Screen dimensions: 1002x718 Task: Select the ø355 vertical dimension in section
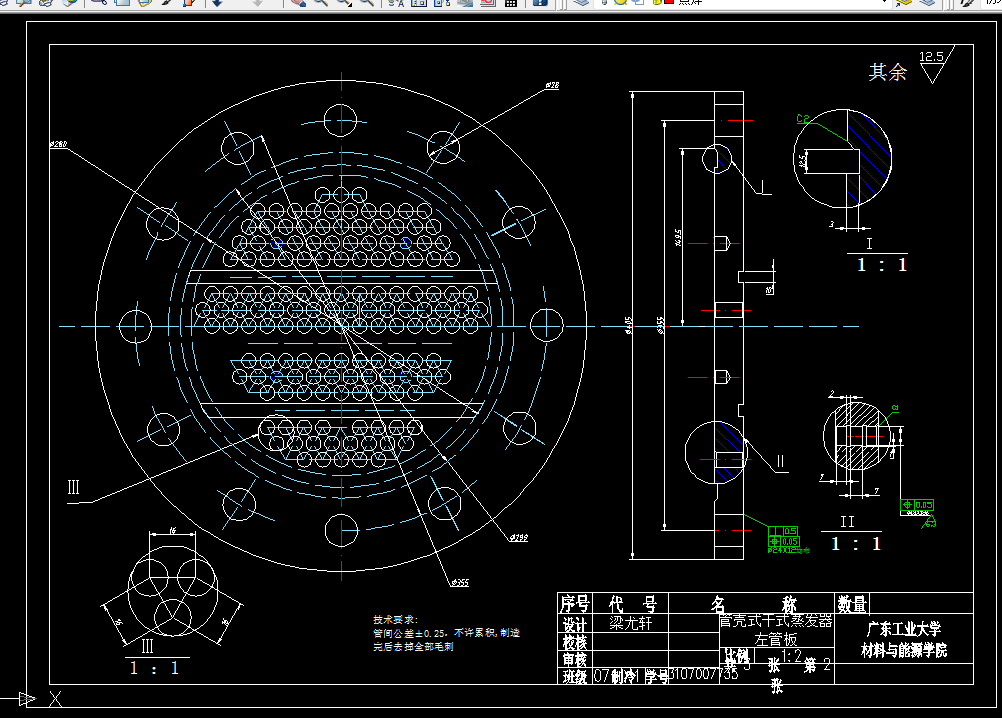[660, 326]
